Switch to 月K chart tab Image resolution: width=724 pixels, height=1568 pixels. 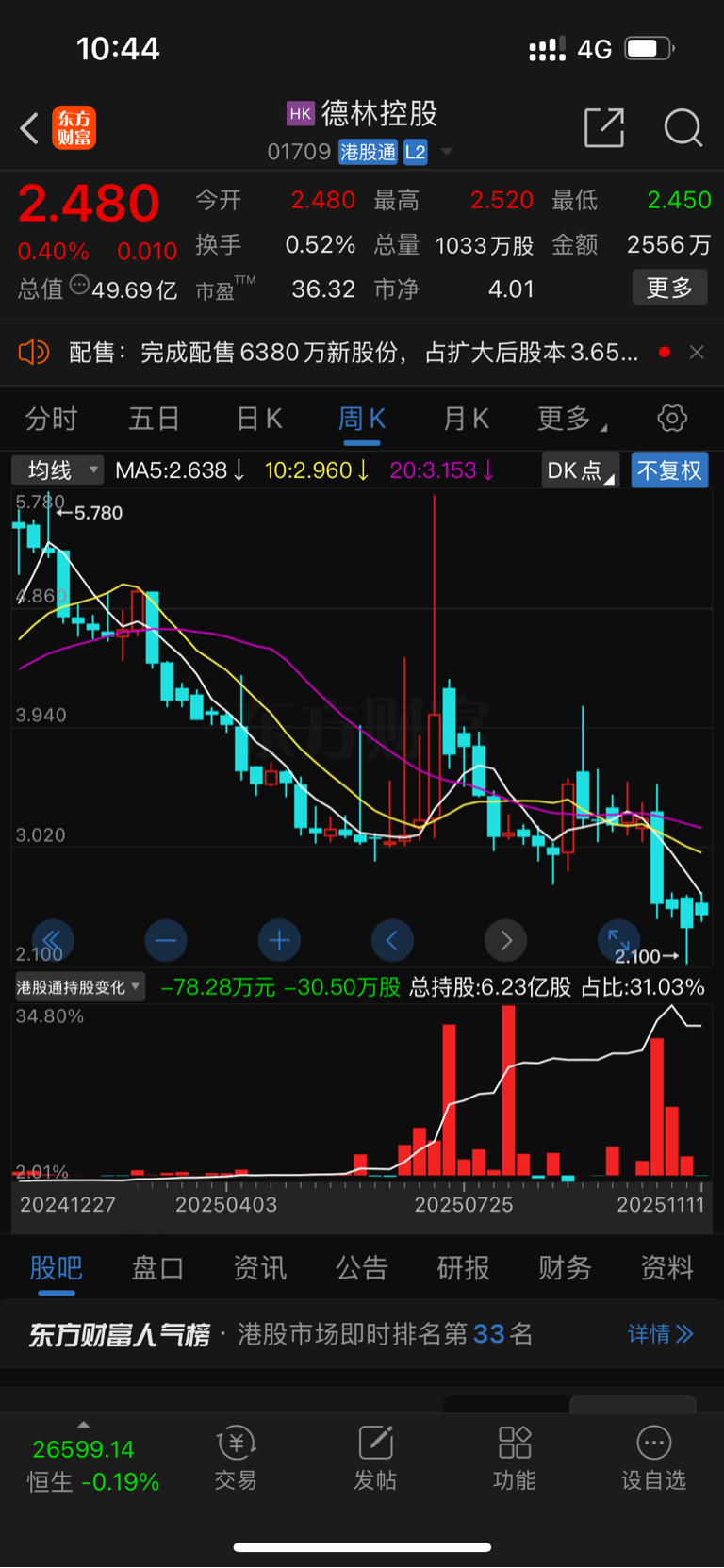click(466, 419)
